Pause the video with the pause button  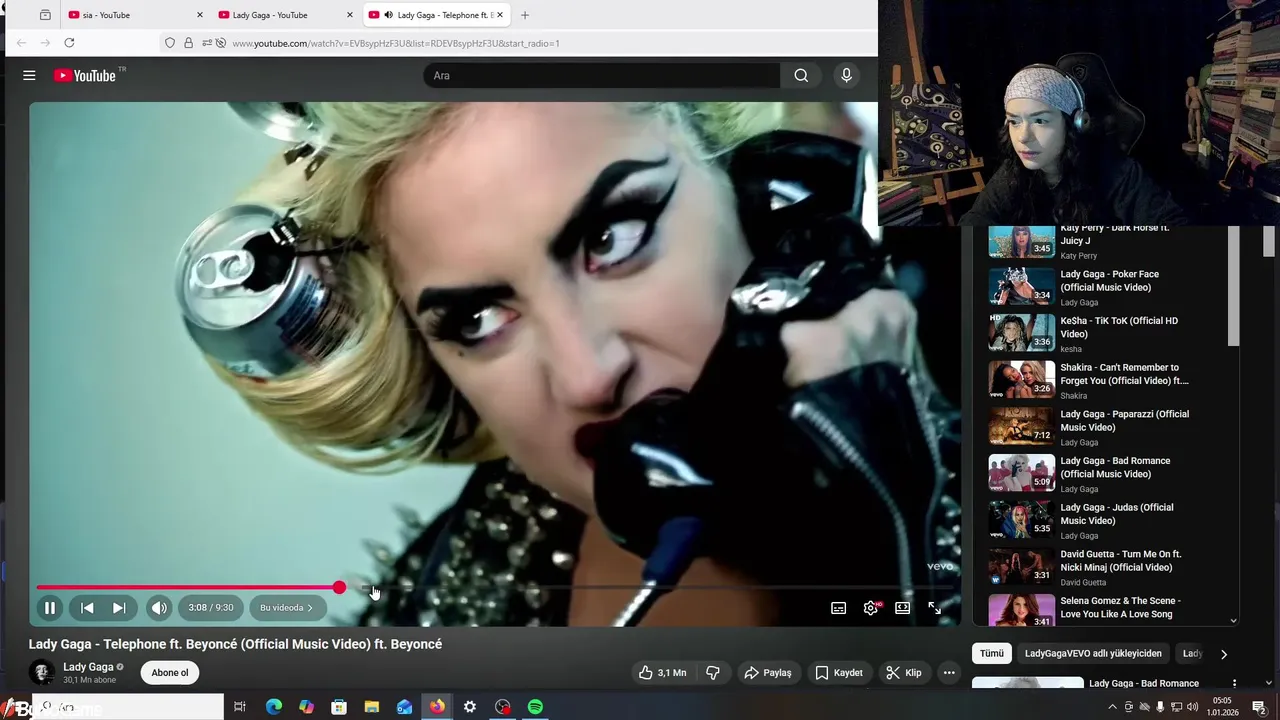click(x=49, y=607)
